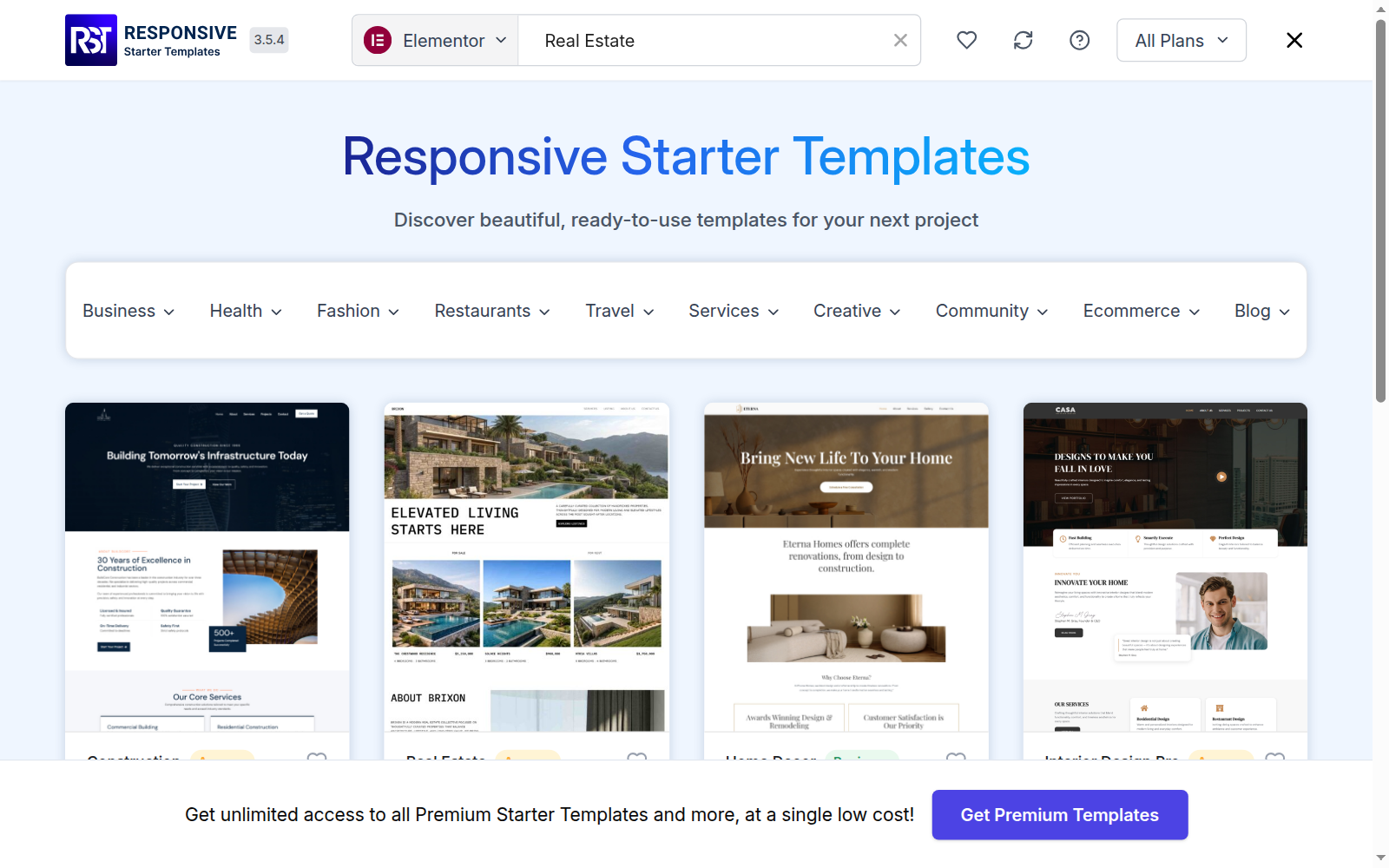Click the vertical page scrollbar thumb
This screenshot has width=1389, height=868.
1381,211
